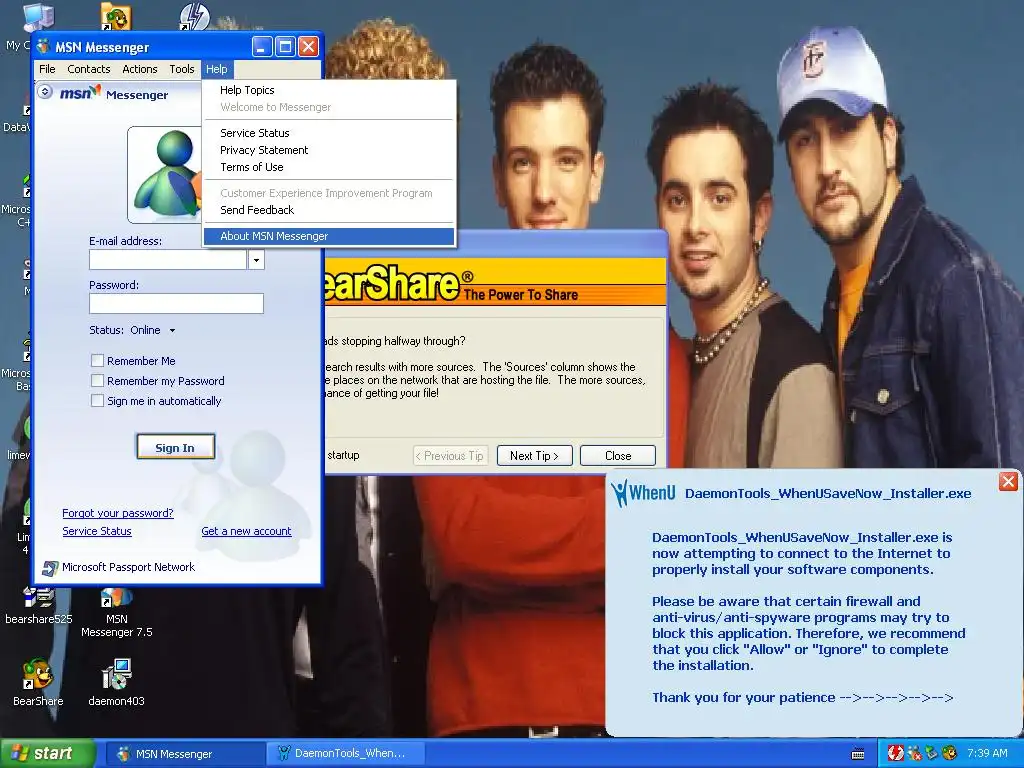Open the BearShare bear tray icon
The image size is (1024, 768).
(949, 753)
